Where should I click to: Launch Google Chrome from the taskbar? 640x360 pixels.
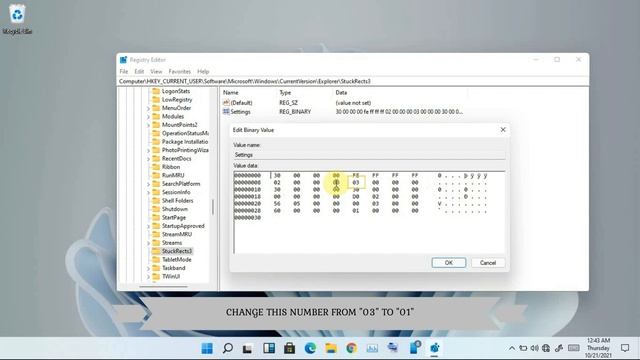tap(351, 348)
